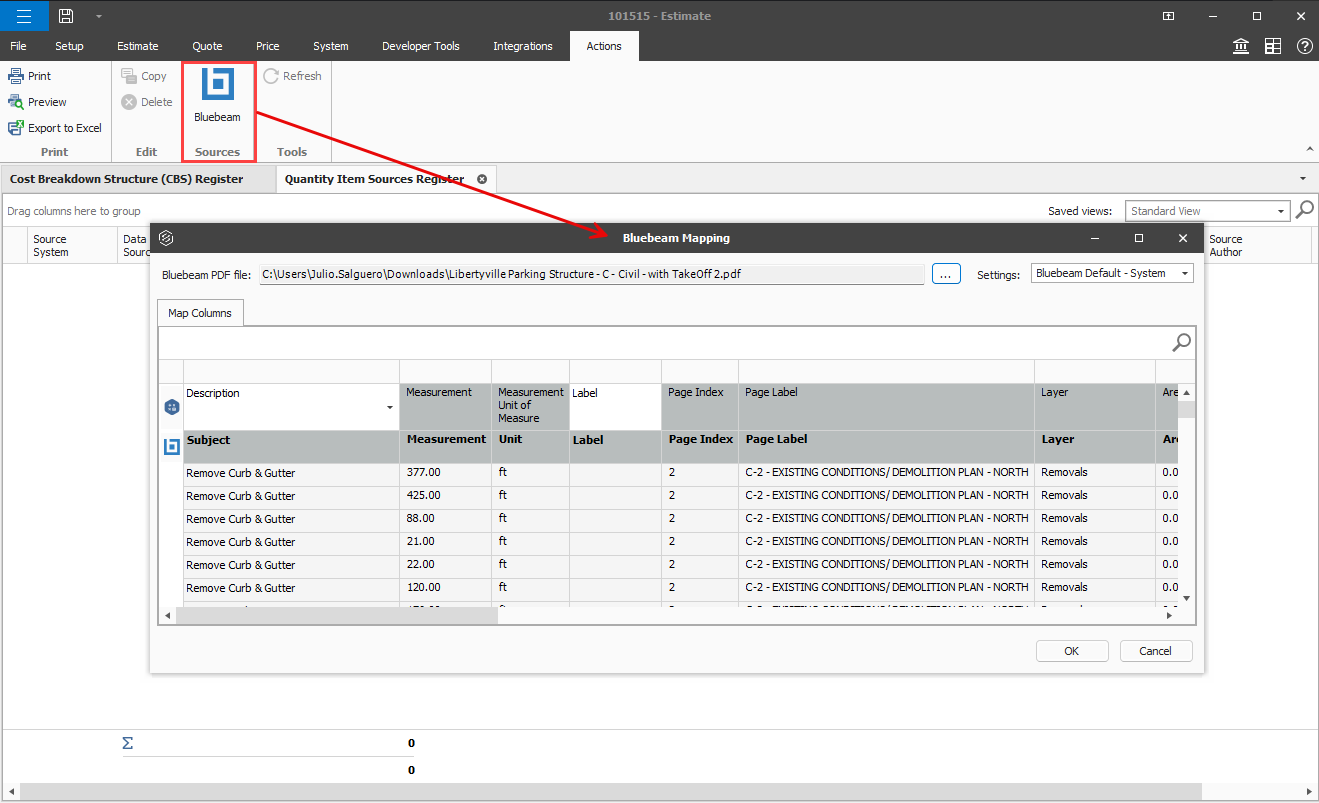Switch to the Integrations ribbon tab
The image size is (1319, 803).
point(522,46)
